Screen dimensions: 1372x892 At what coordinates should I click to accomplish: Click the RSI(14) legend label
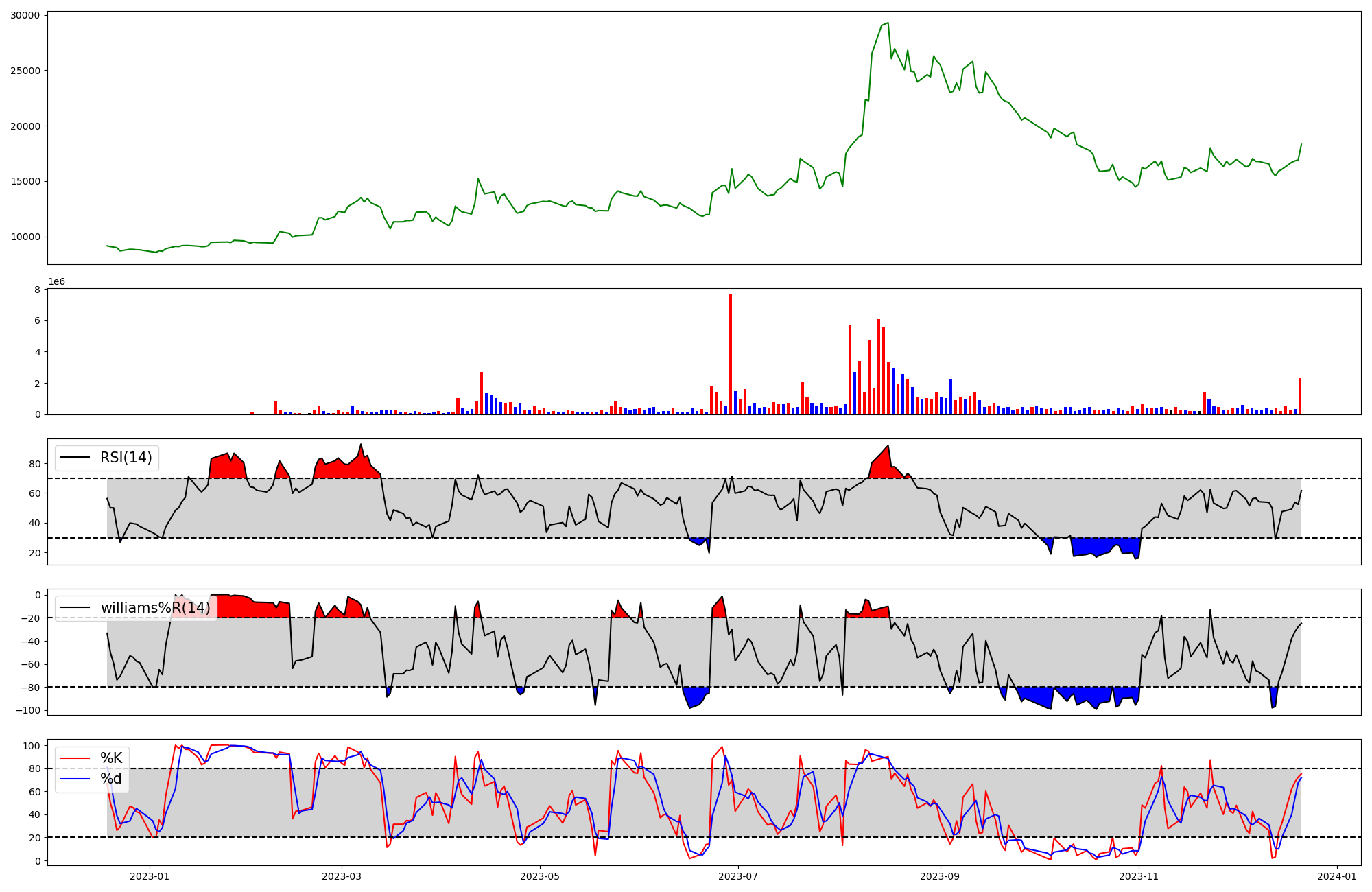(126, 458)
